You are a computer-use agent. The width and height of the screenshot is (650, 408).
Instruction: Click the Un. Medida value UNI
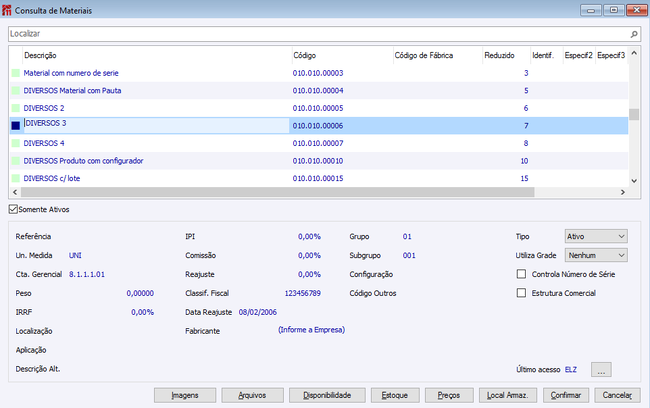[75, 255]
